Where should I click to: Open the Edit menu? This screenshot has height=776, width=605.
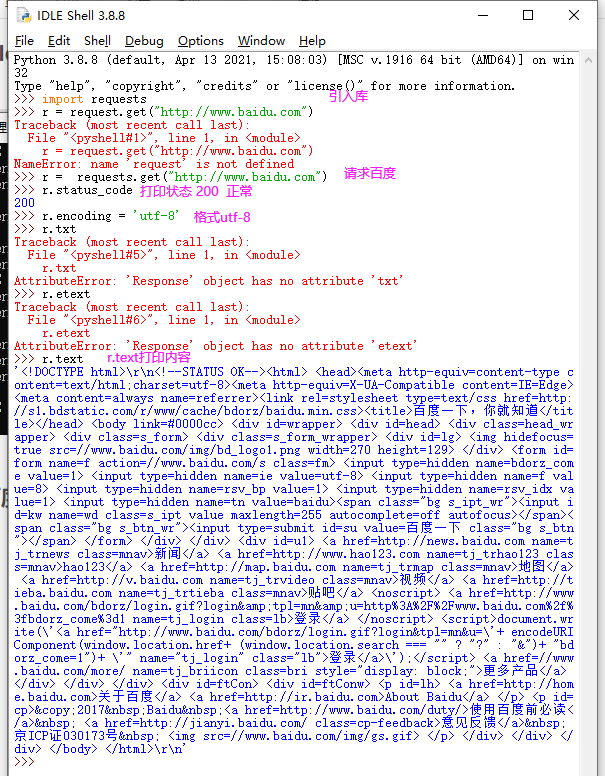coord(59,41)
